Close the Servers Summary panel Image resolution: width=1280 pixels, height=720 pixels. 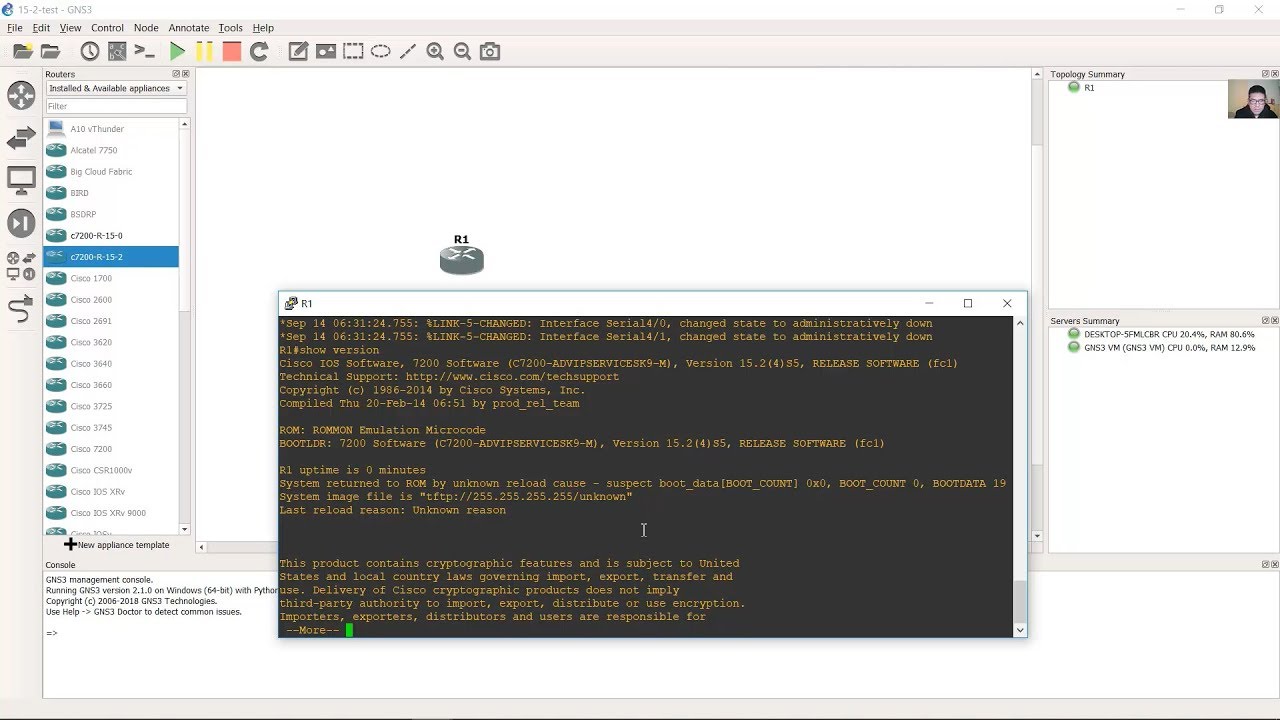tap(1274, 321)
